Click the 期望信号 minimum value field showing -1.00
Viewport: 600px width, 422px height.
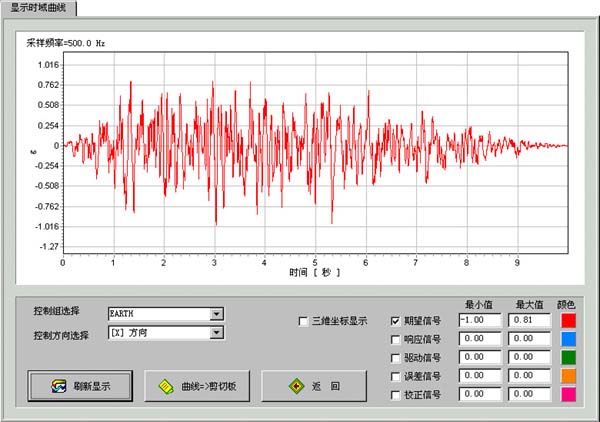coord(479,321)
